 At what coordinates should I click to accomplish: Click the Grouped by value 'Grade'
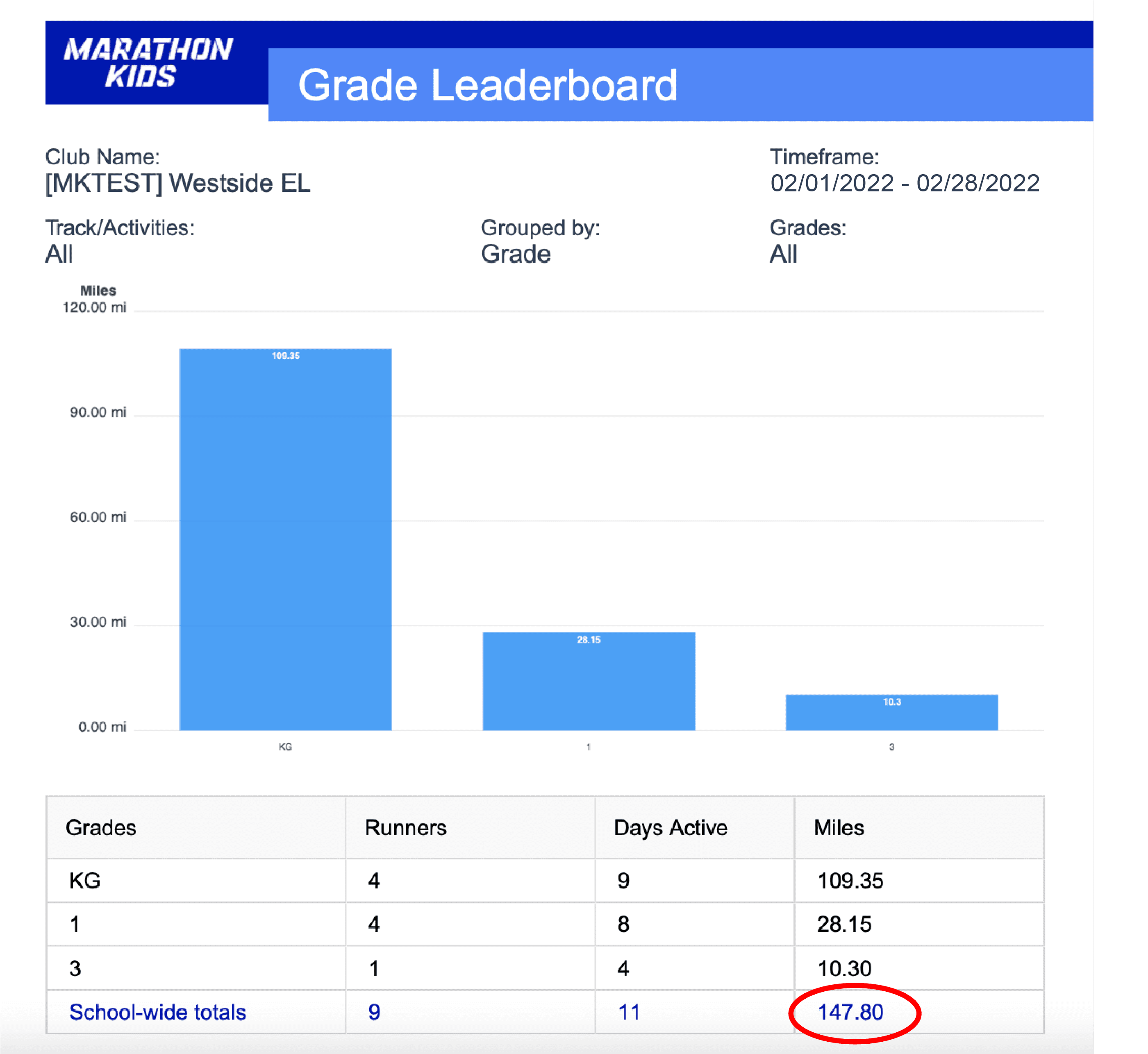(516, 254)
